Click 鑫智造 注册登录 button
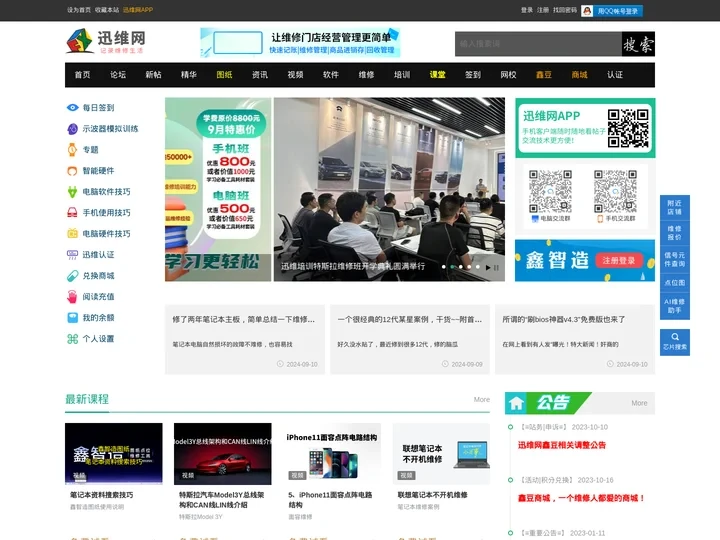The image size is (720, 540). pyautogui.click(x=619, y=261)
